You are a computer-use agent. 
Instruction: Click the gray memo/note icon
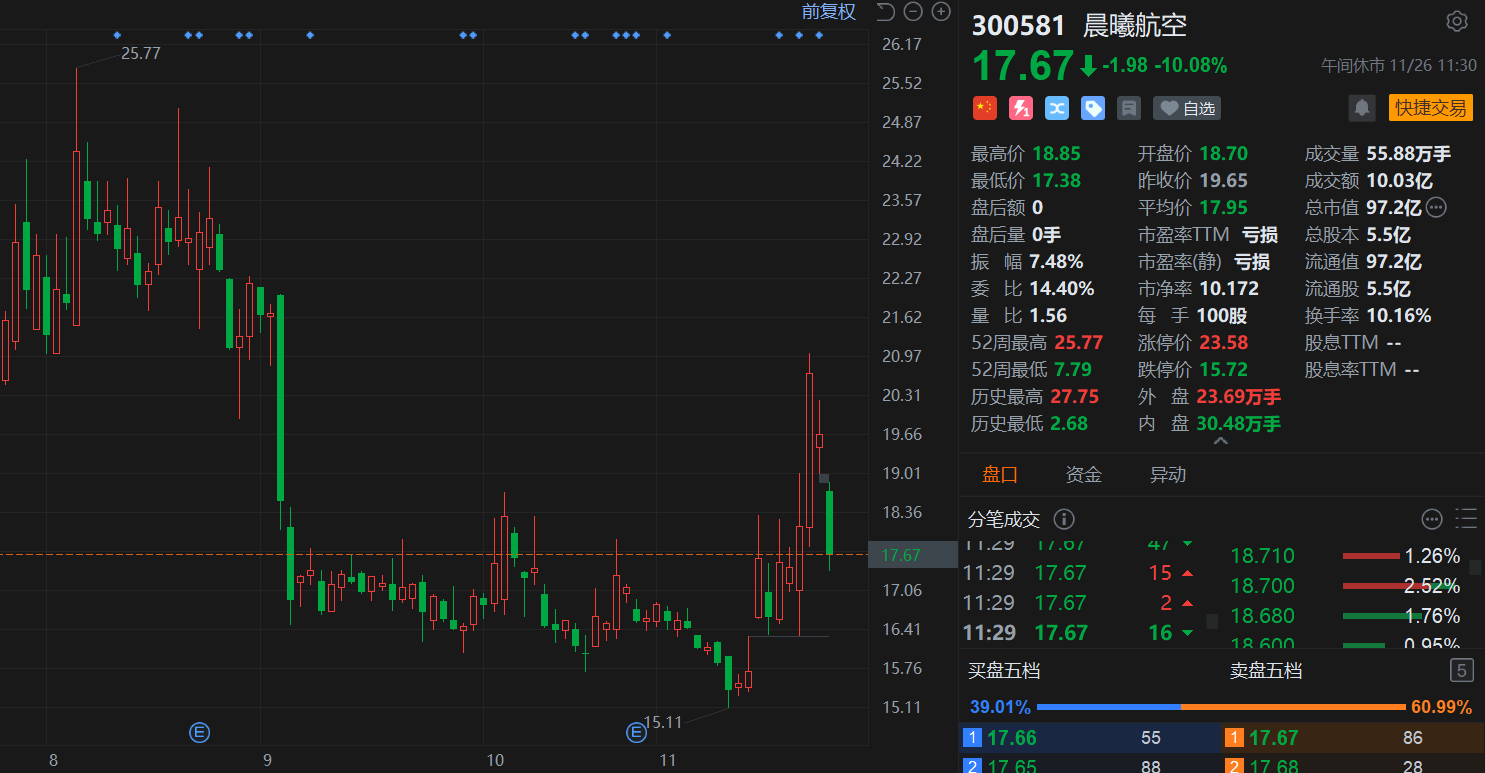pos(1128,108)
